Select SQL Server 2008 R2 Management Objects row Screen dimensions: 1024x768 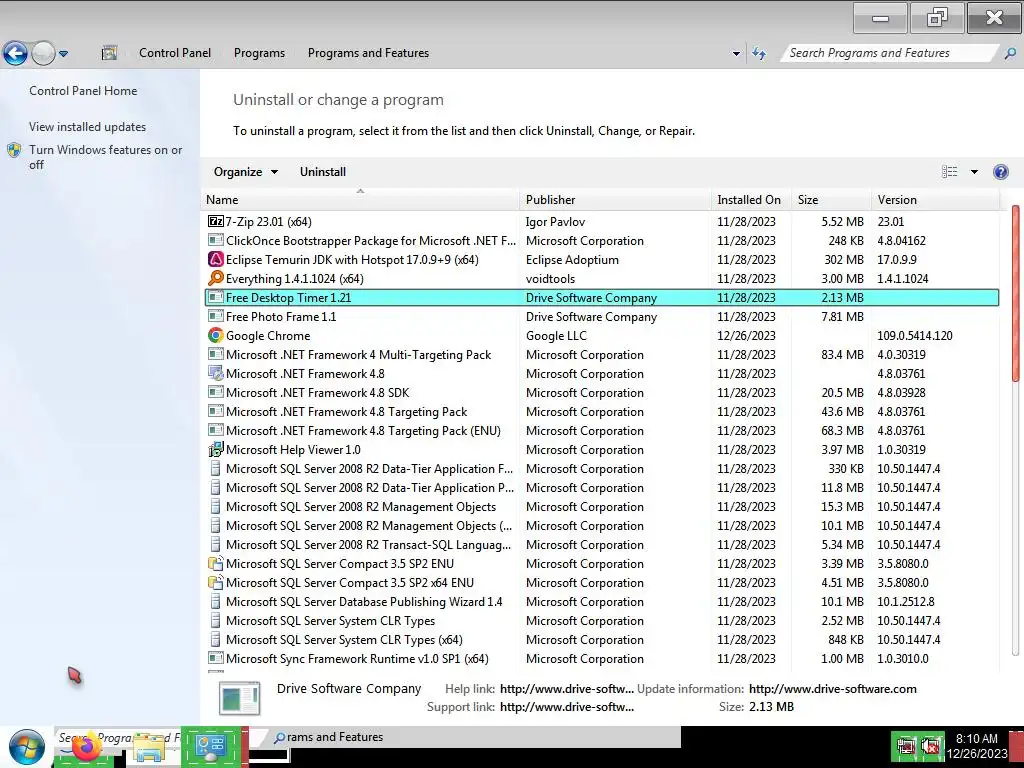coord(602,506)
